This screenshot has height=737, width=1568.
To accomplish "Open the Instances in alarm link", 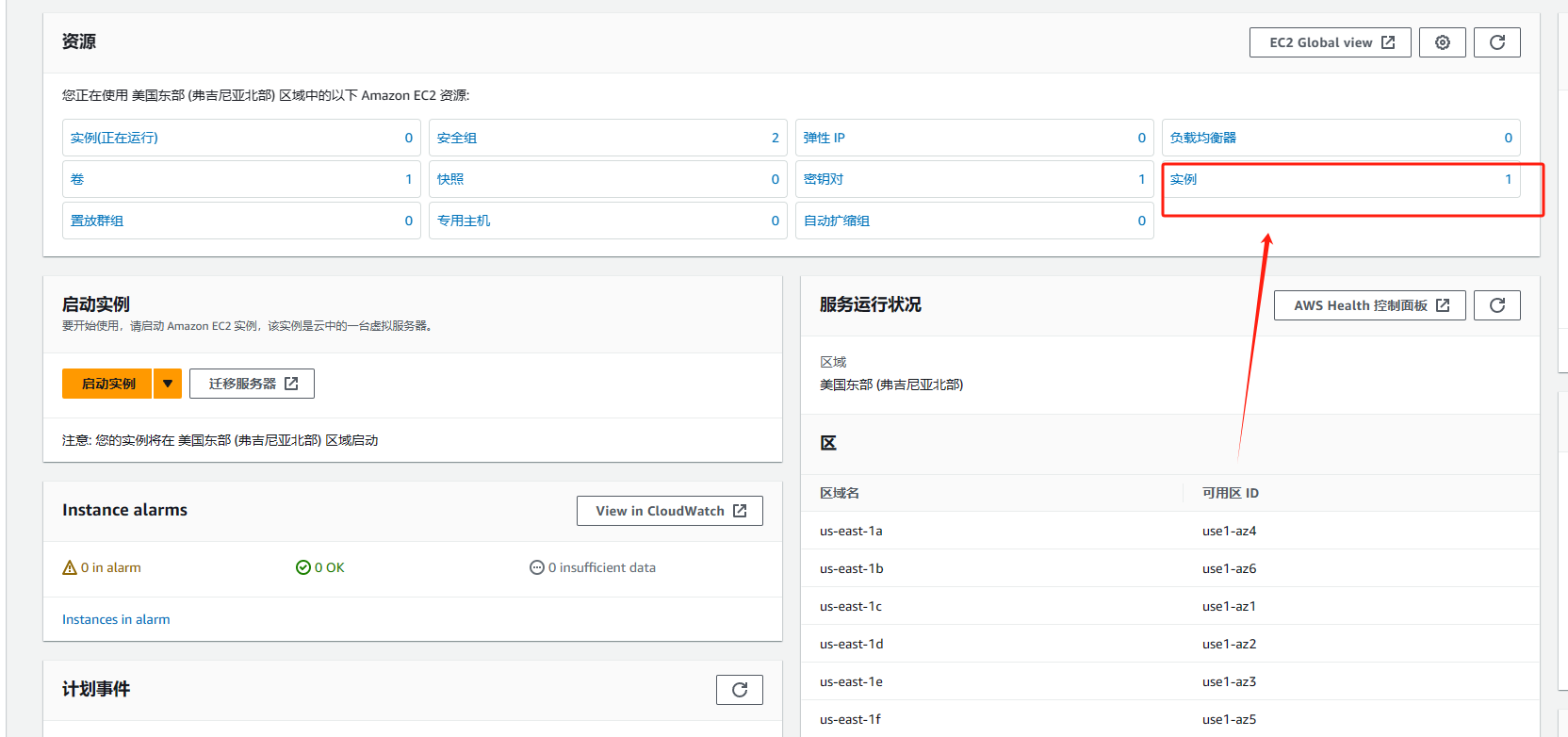I will (116, 619).
